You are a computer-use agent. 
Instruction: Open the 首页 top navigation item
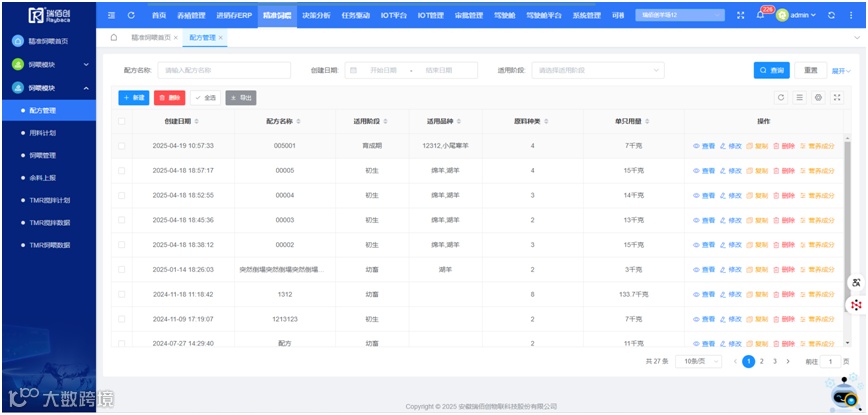tap(159, 15)
